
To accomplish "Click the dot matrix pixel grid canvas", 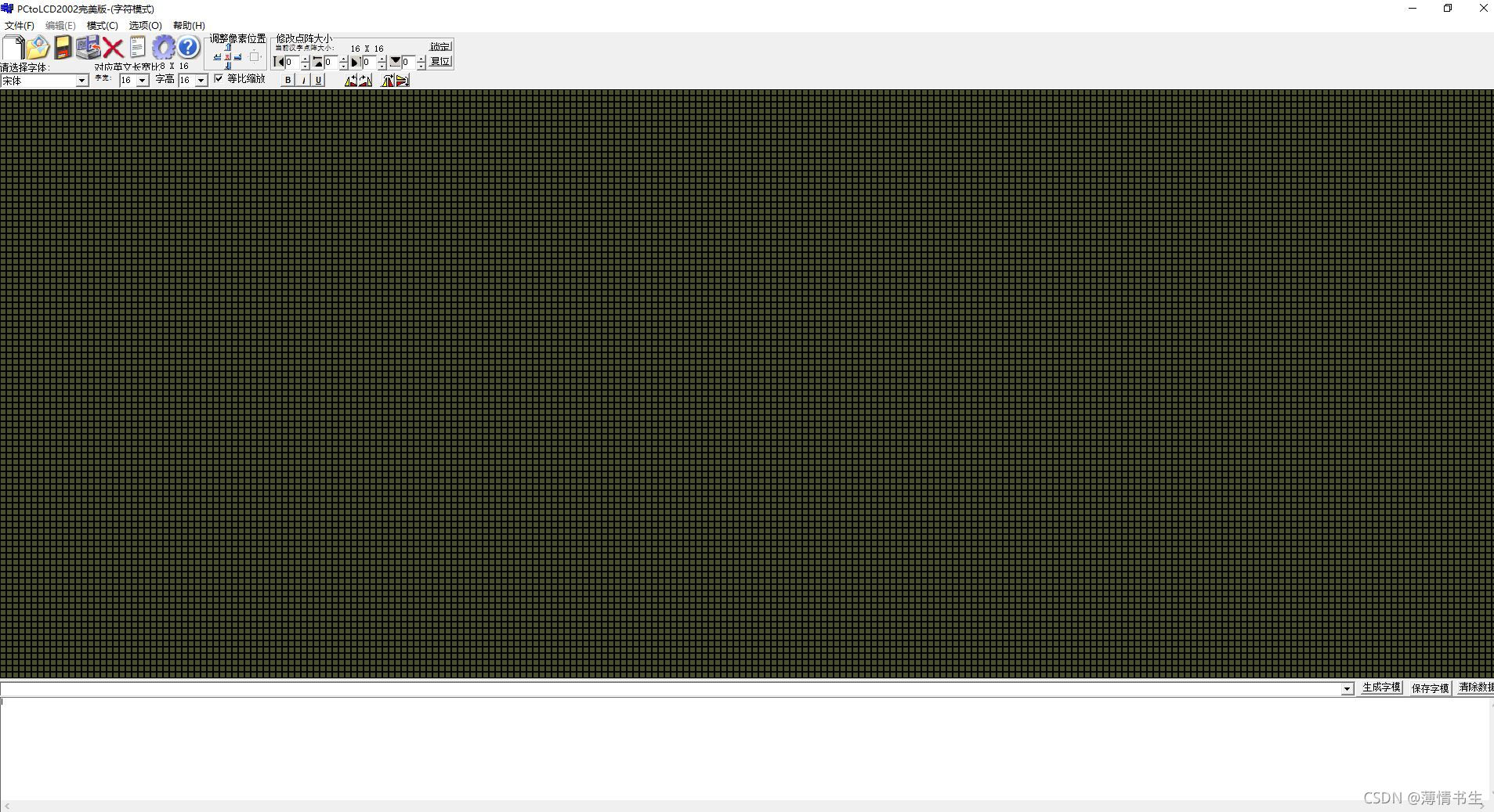I will tap(747, 384).
